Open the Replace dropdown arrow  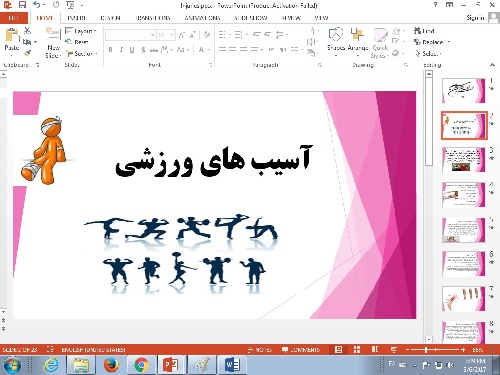pos(449,42)
